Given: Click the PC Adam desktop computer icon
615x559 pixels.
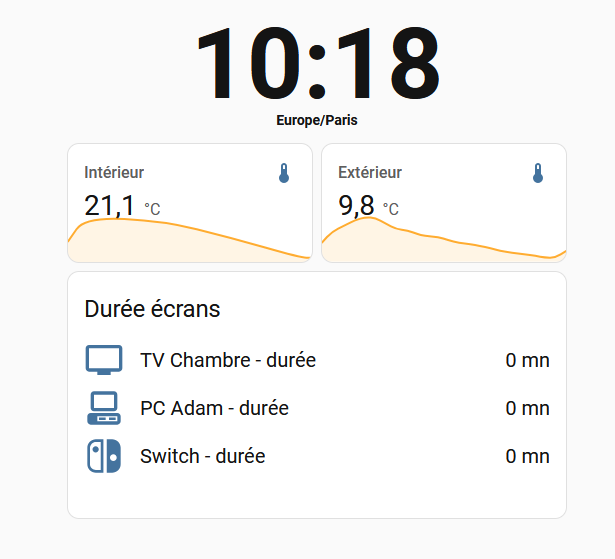Looking at the screenshot, I should (x=104, y=408).
